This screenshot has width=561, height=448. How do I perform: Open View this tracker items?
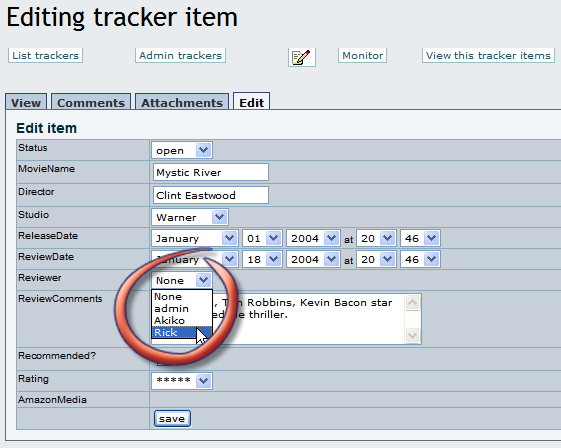[488, 55]
